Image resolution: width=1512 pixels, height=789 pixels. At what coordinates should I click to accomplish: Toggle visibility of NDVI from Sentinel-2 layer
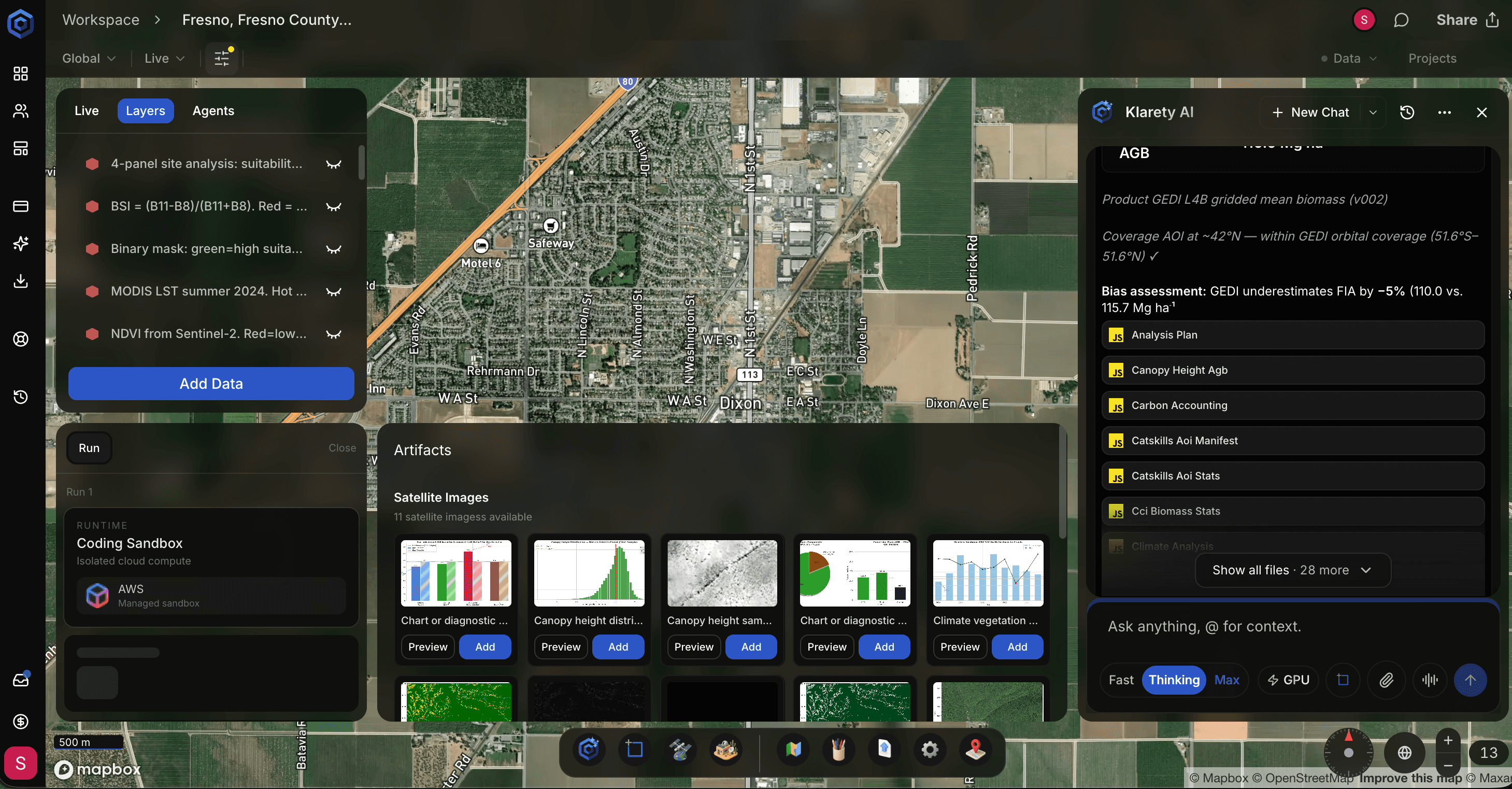pos(333,334)
